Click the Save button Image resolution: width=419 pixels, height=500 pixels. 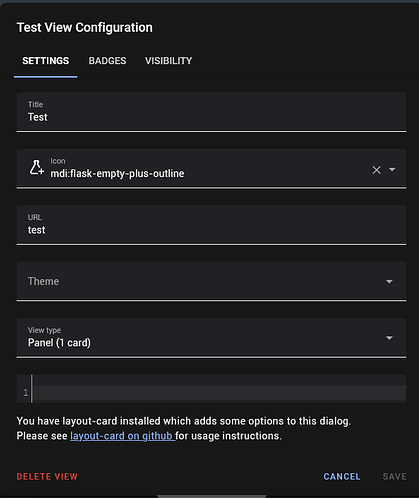pos(394,477)
